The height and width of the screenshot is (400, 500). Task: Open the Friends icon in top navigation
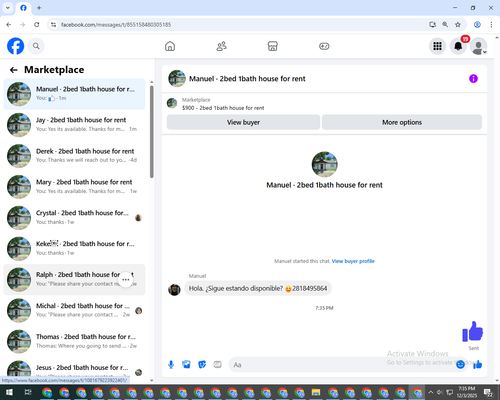(x=221, y=46)
